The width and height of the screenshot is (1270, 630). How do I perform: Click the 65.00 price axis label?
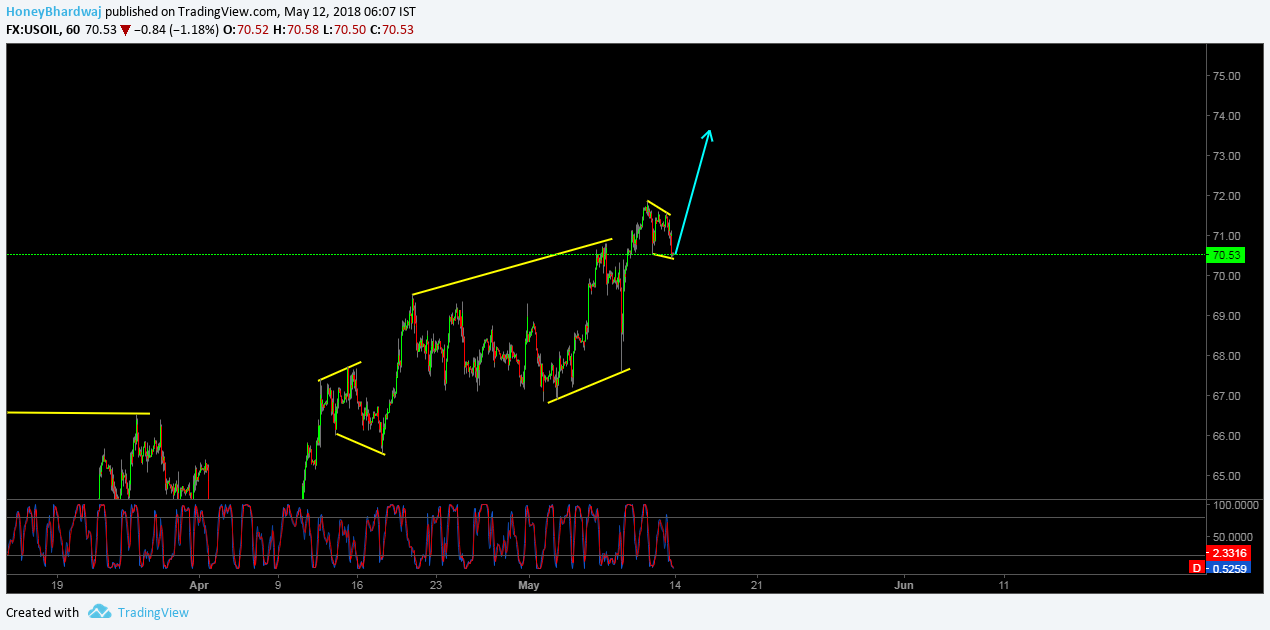[1226, 476]
